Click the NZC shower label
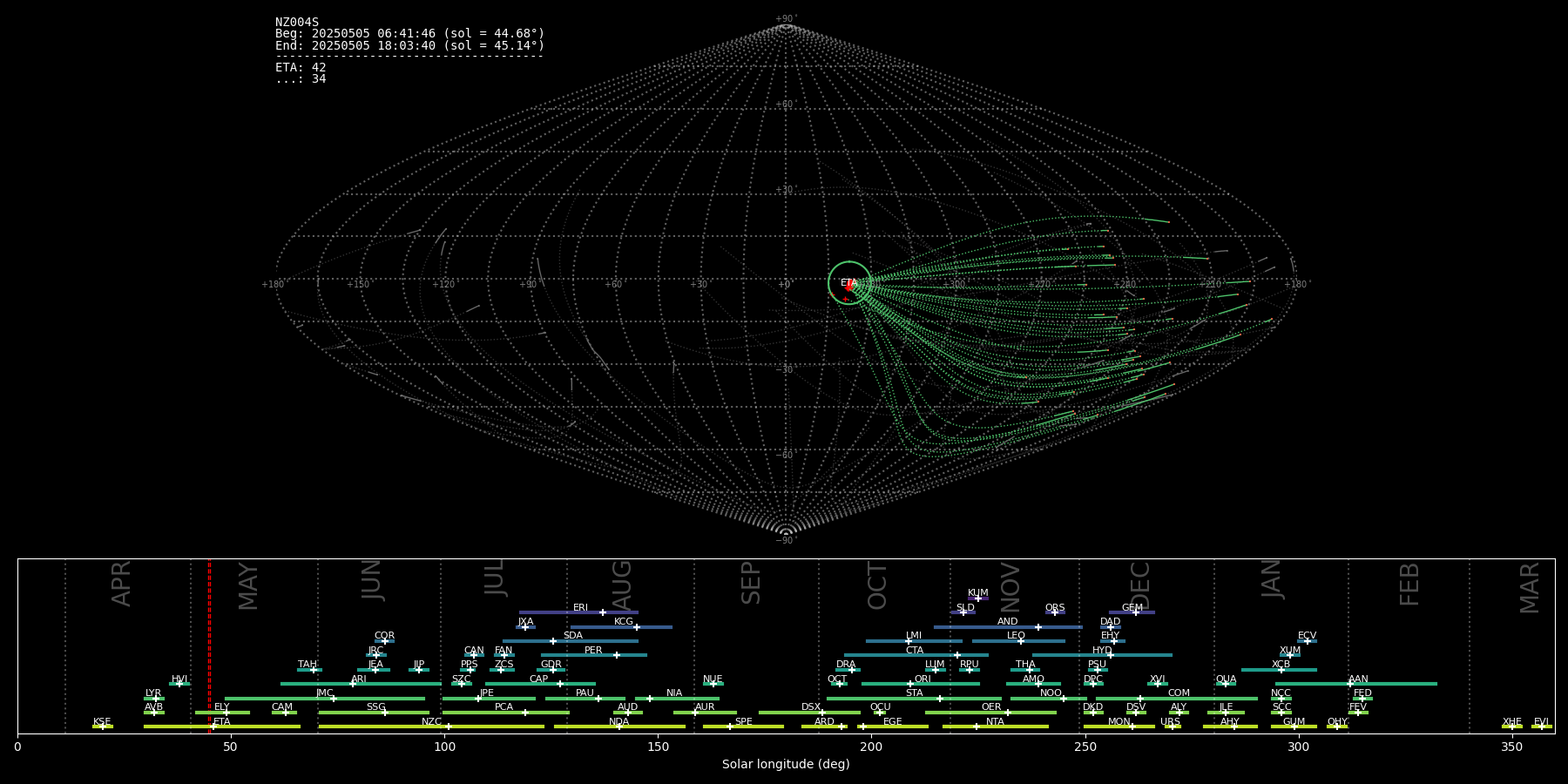1568x784 pixels. coord(431,722)
